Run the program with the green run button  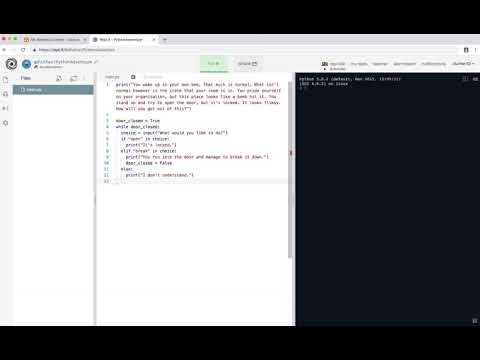(214, 63)
